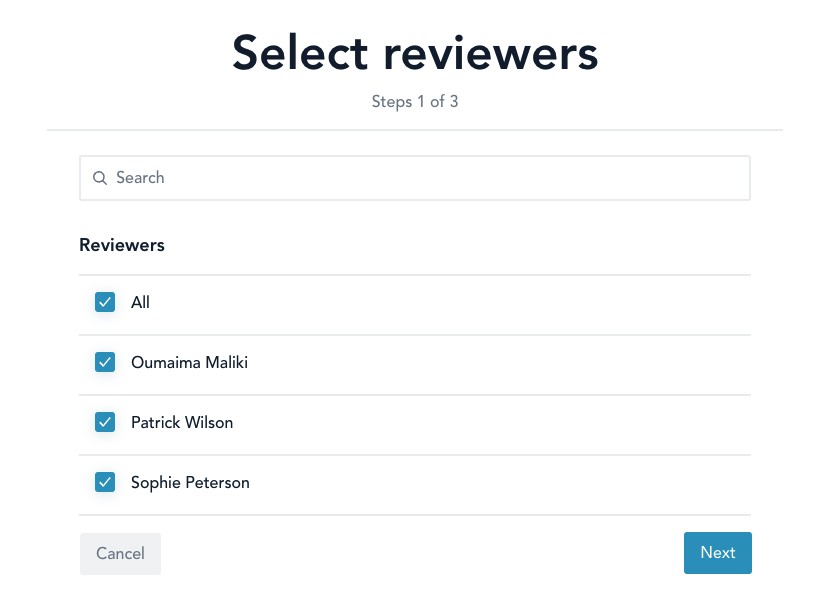Focus the Search reviewers input field
Image resolution: width=825 pixels, height=600 pixels.
[x=420, y=178]
